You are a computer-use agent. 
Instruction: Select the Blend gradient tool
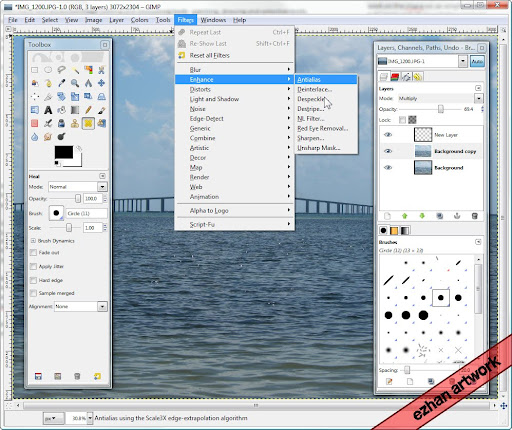75,110
